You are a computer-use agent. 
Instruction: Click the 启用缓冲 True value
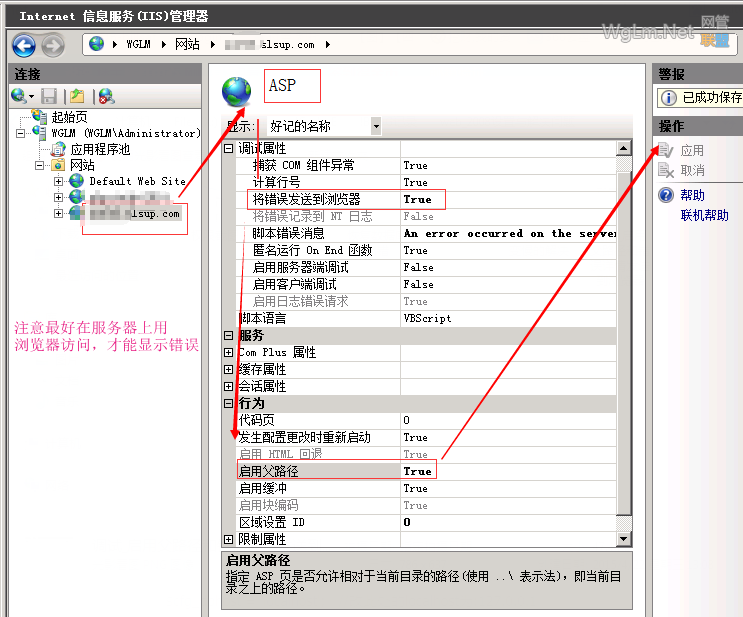coord(508,489)
